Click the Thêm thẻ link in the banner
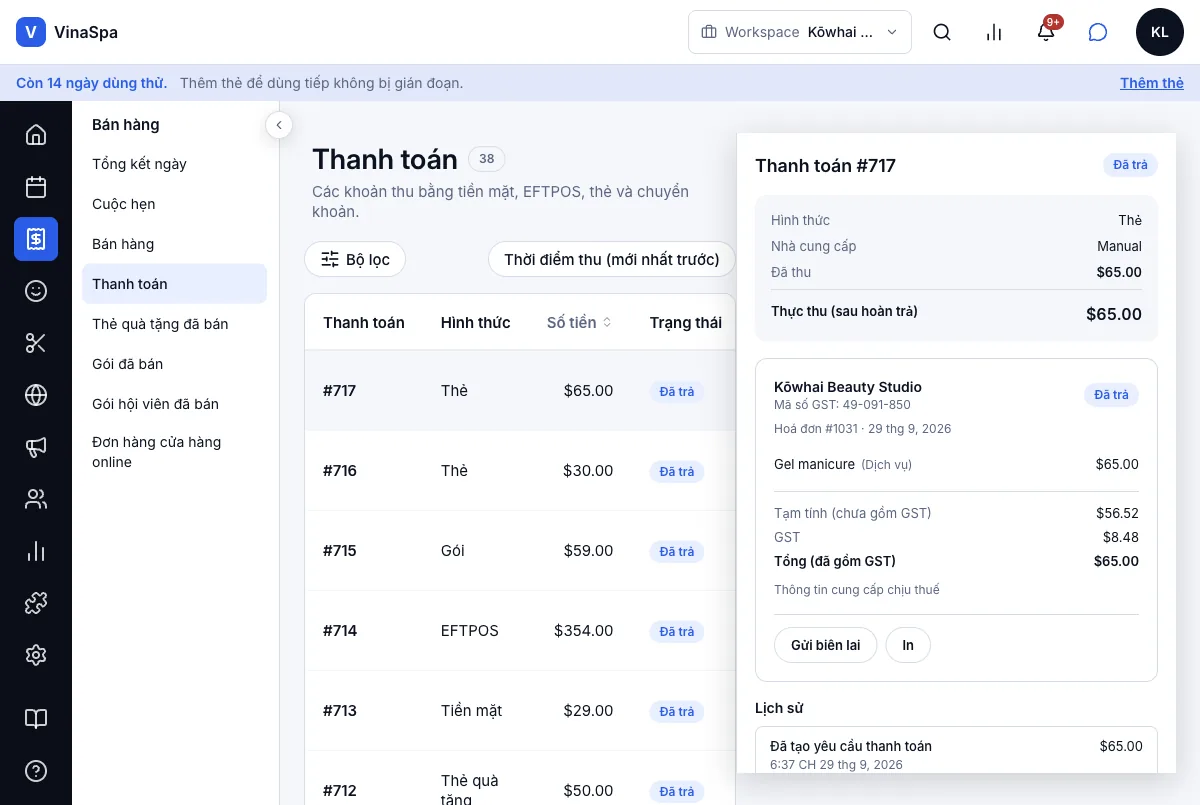The height and width of the screenshot is (805, 1200). click(x=1152, y=83)
